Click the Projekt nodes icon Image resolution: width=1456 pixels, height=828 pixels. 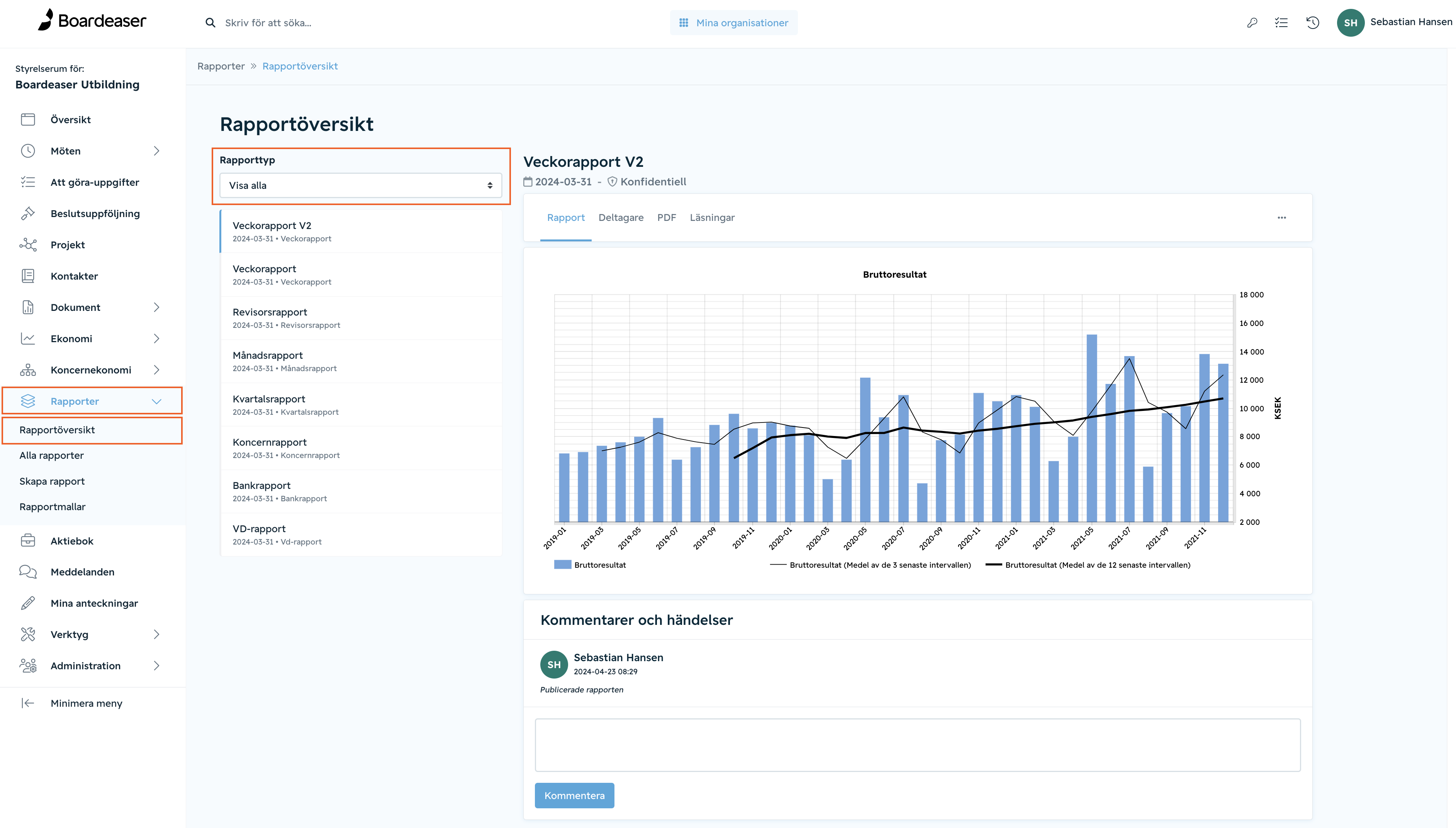click(28, 244)
